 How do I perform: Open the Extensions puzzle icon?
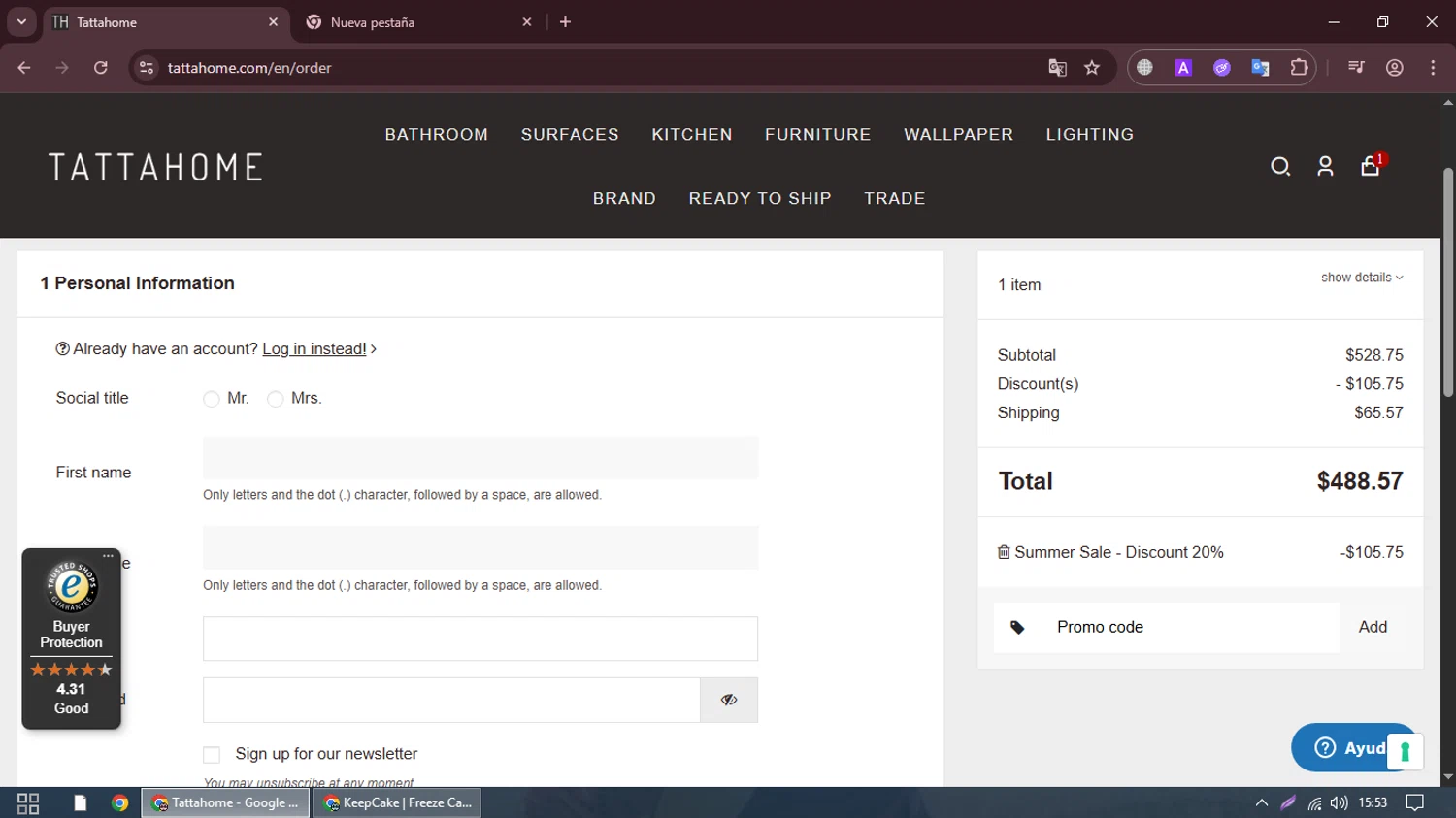pos(1299,68)
